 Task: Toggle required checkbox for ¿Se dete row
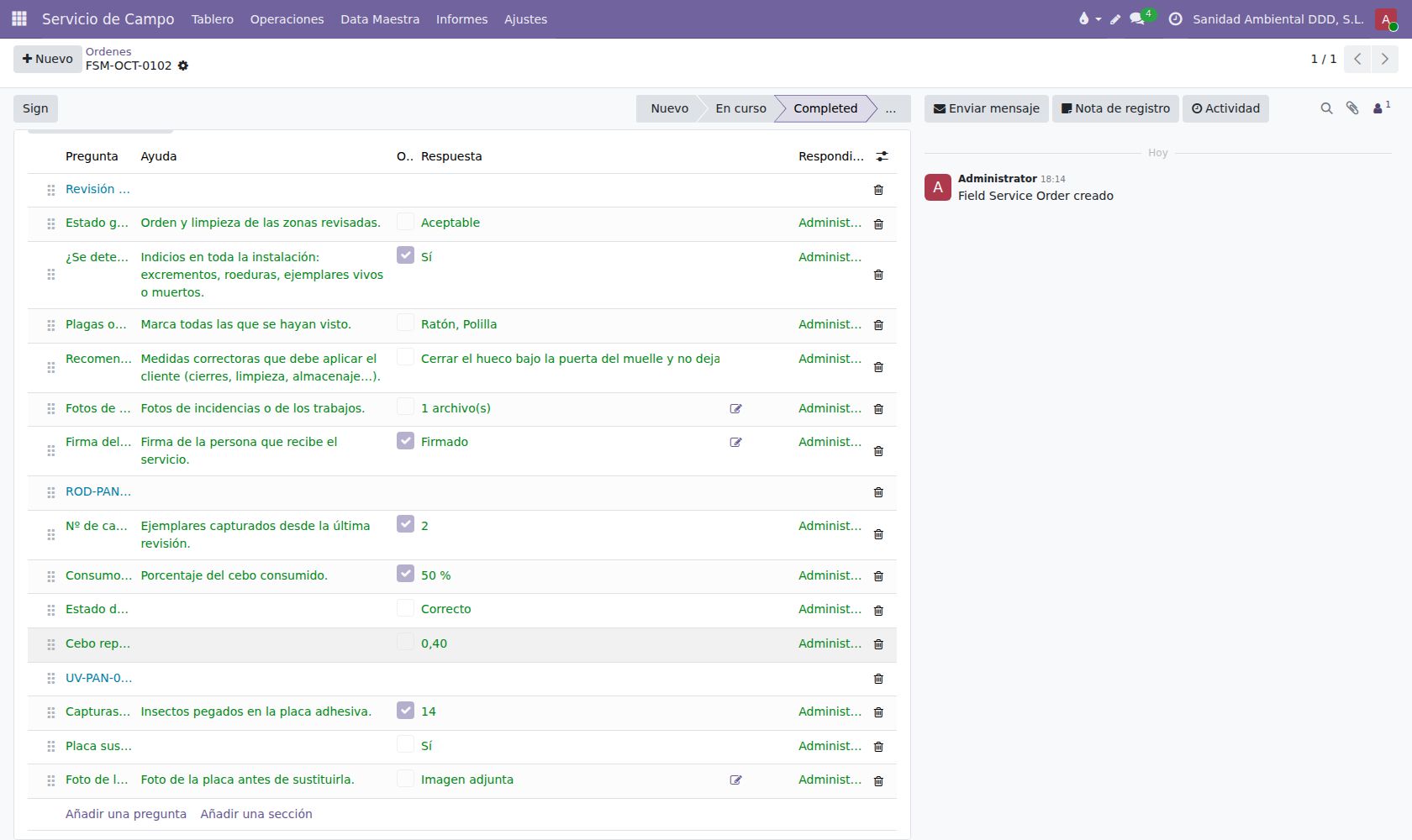point(405,255)
